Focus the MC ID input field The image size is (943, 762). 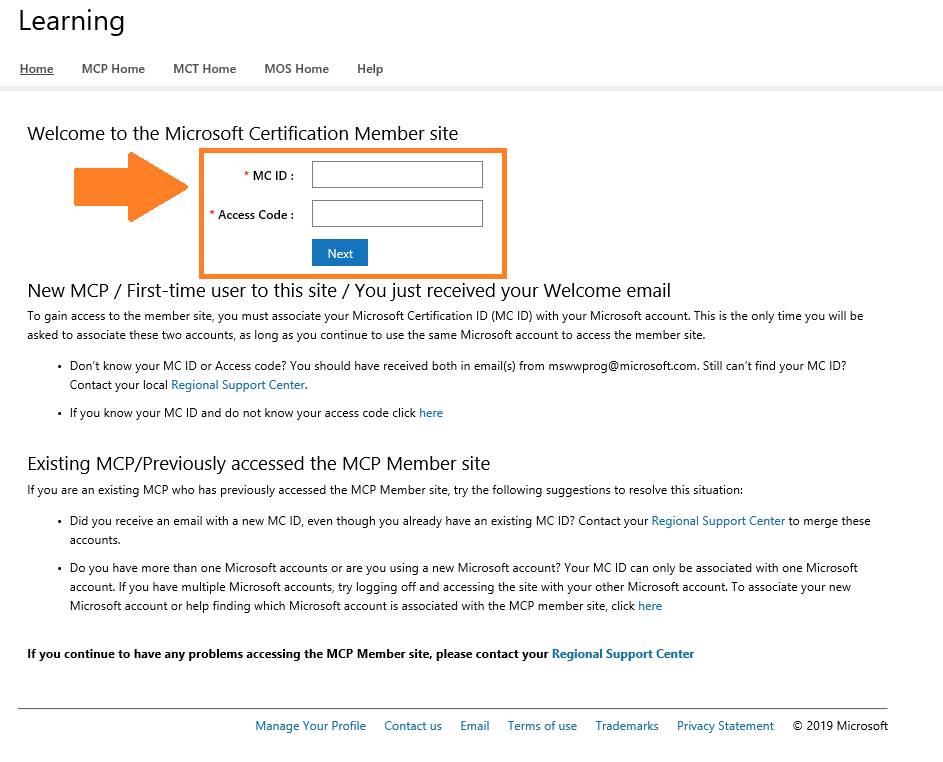pos(397,174)
